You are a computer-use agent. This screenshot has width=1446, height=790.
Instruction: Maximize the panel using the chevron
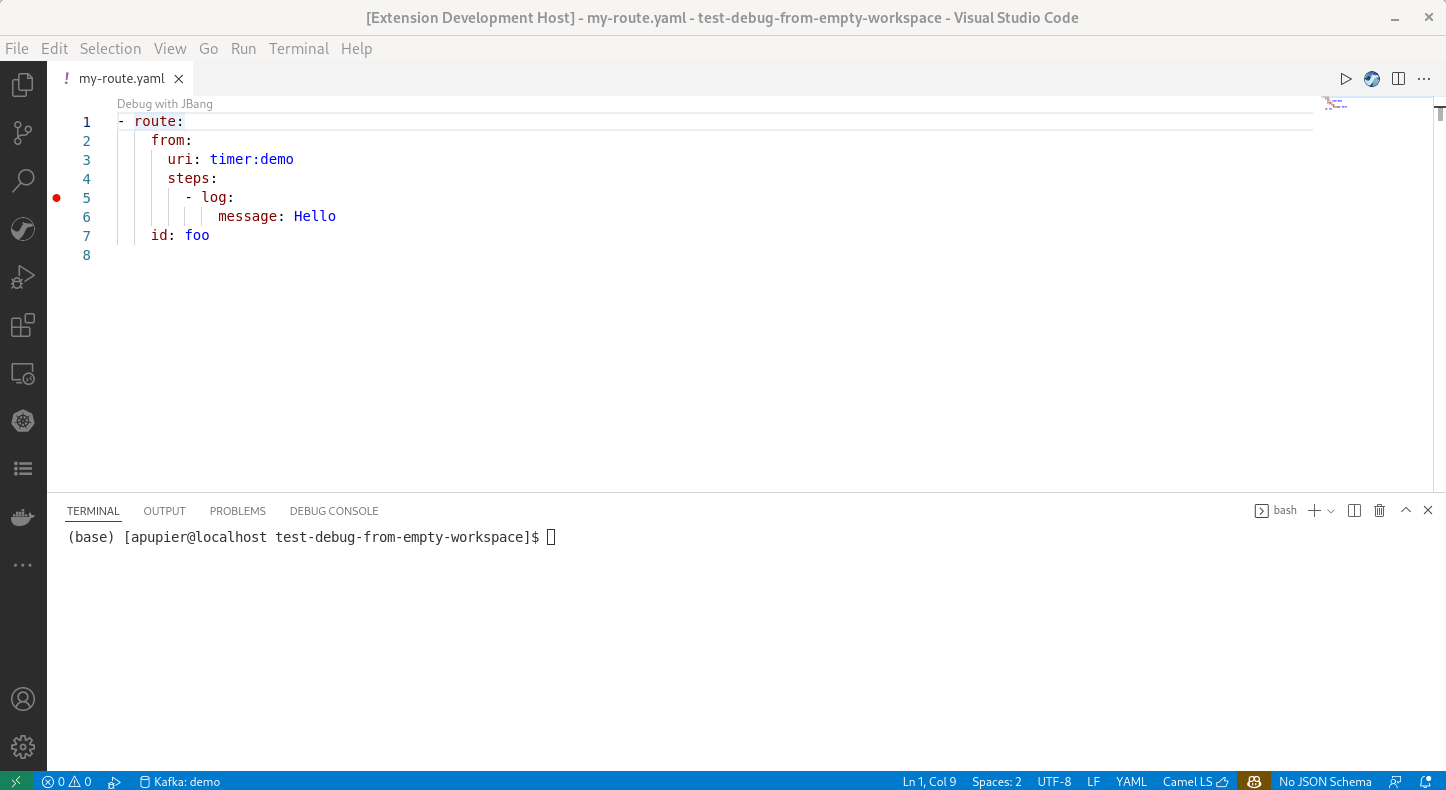(x=1404, y=510)
